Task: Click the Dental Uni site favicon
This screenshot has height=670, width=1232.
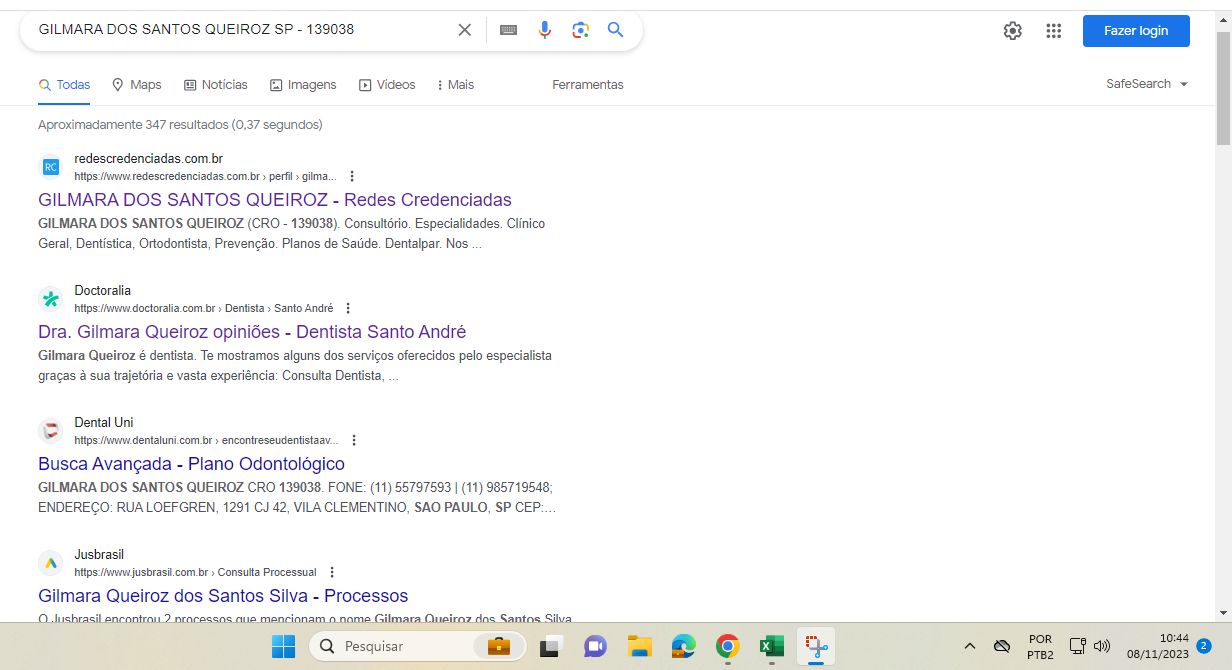Action: pos(50,431)
